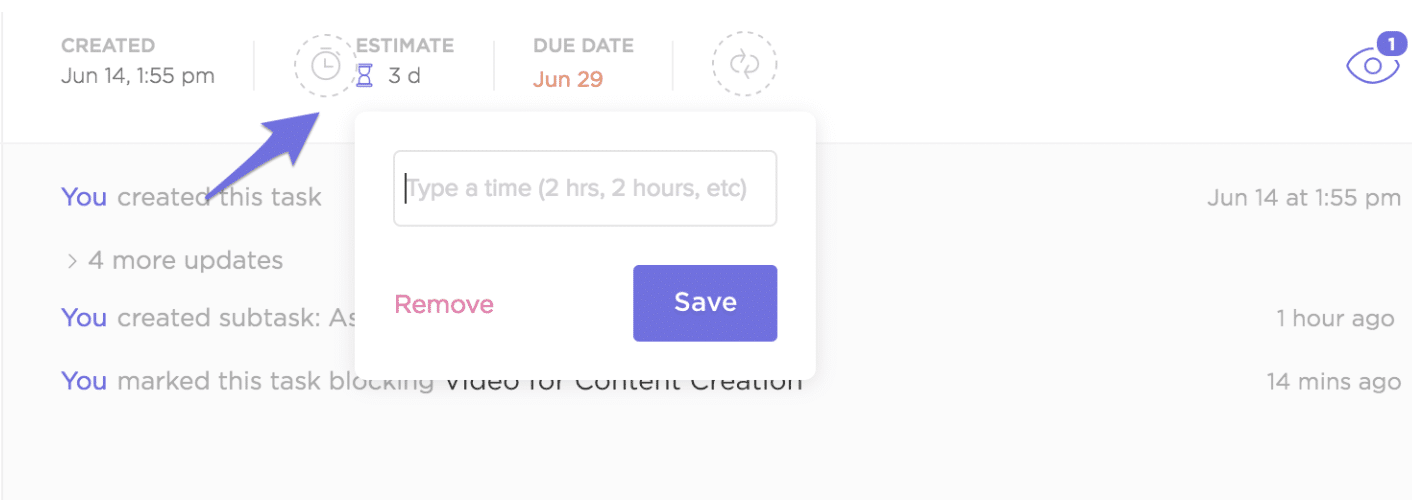Screen dimensions: 1412x500
Task: Click 'You' on the created this task entry
Action: pos(84,197)
